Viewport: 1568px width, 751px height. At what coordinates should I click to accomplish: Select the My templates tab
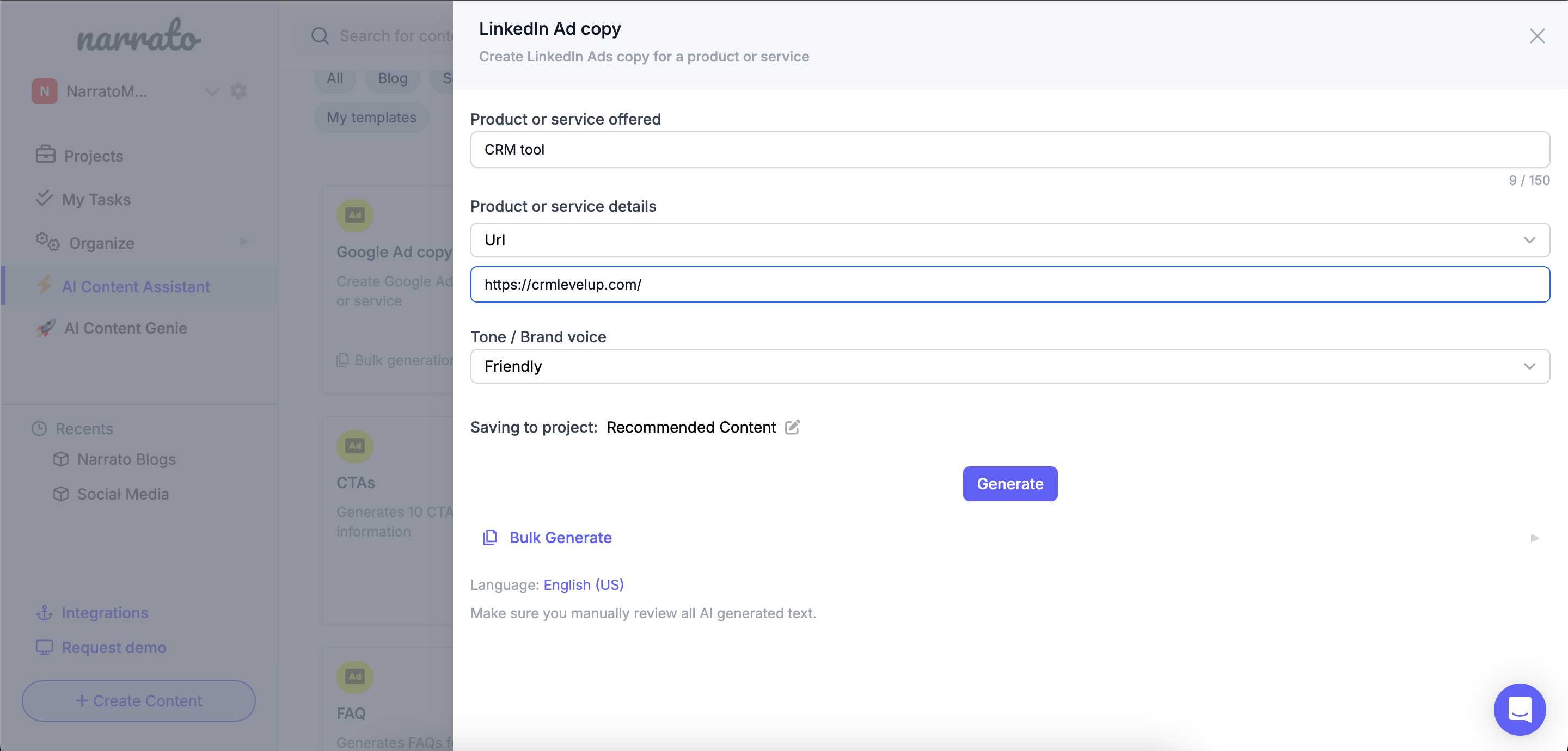click(x=371, y=117)
